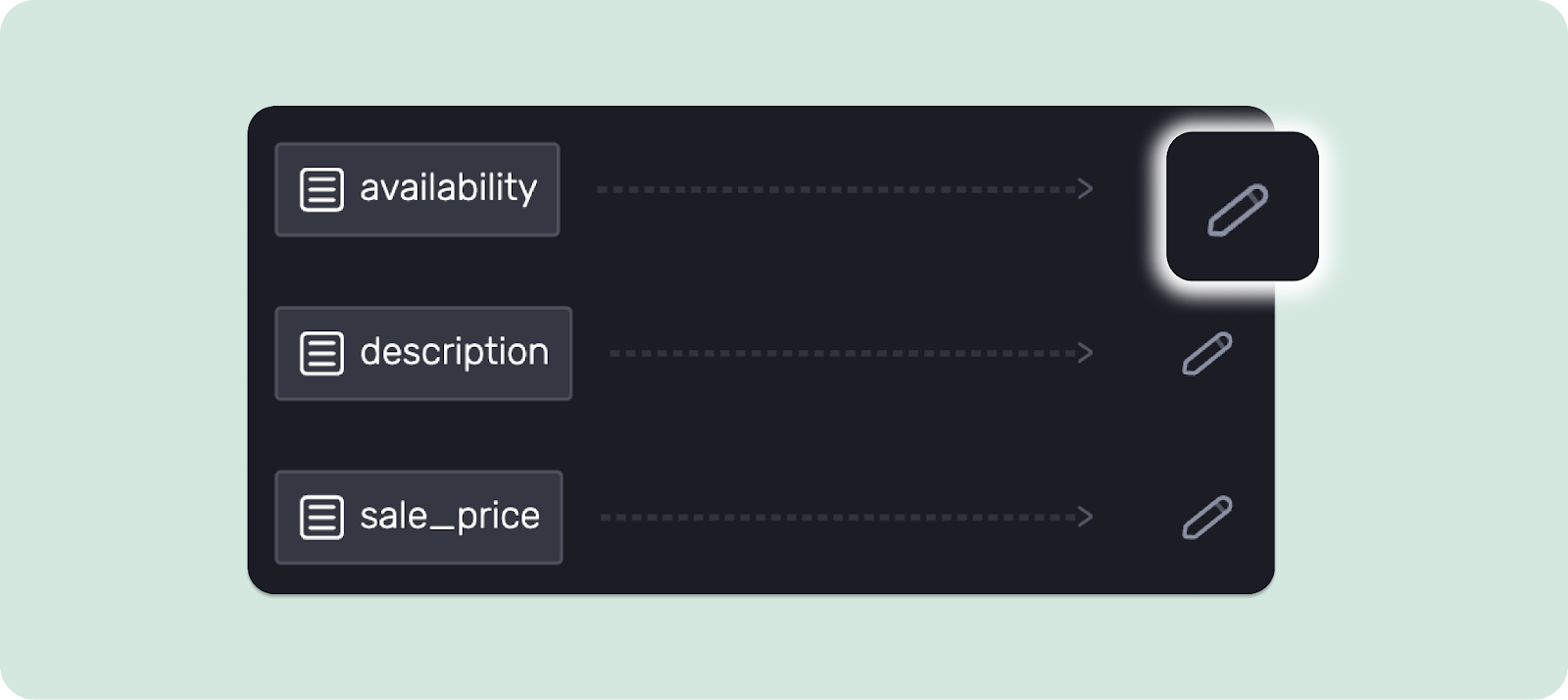Click the edit pencil icon next to sale_price

coord(1209,517)
